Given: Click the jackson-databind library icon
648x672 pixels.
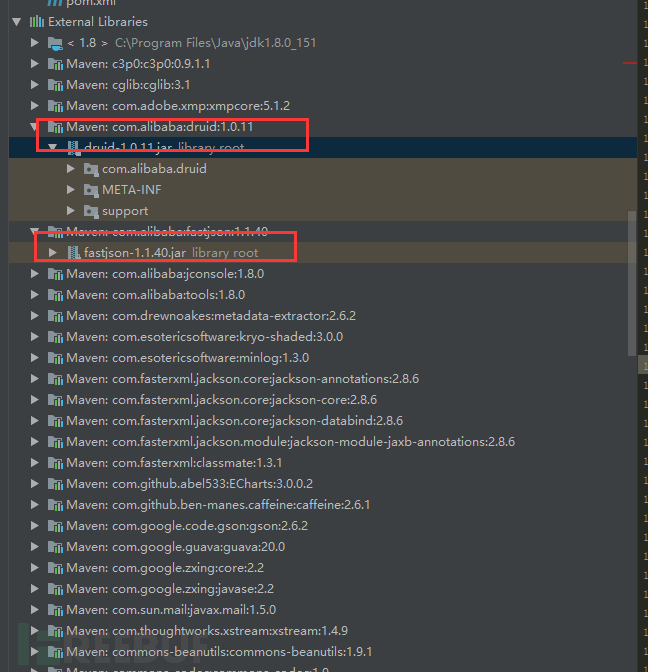Looking at the screenshot, I should tap(55, 421).
